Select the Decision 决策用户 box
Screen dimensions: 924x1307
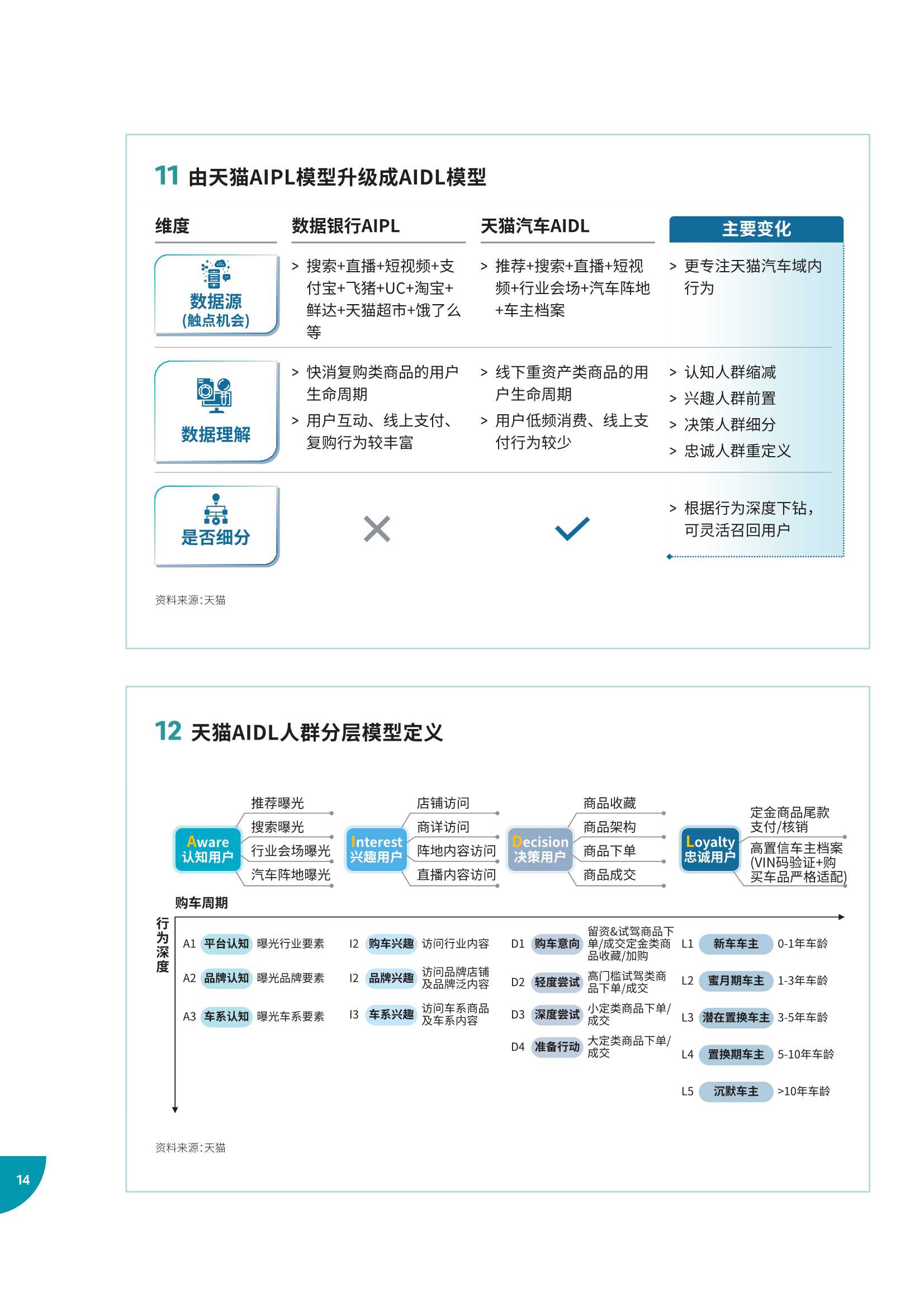click(x=539, y=849)
